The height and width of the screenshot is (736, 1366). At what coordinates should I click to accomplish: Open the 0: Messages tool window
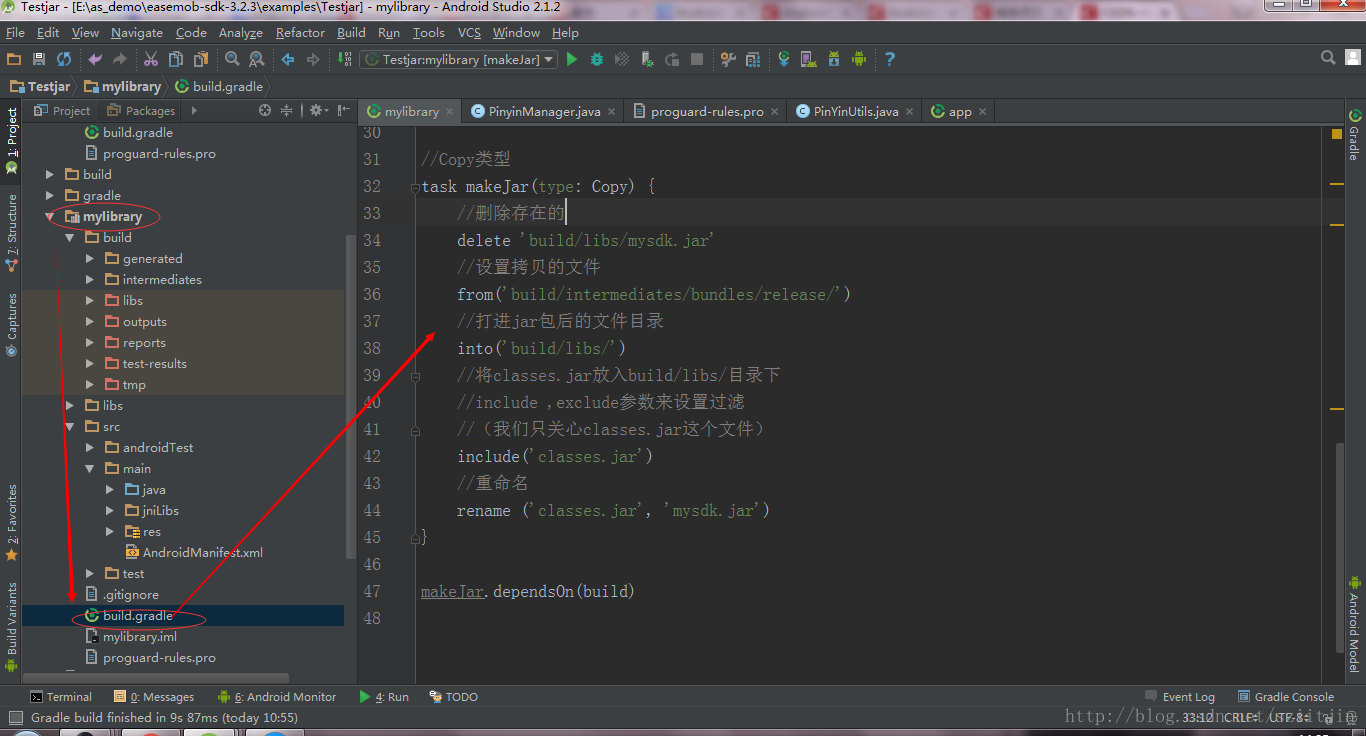(154, 696)
